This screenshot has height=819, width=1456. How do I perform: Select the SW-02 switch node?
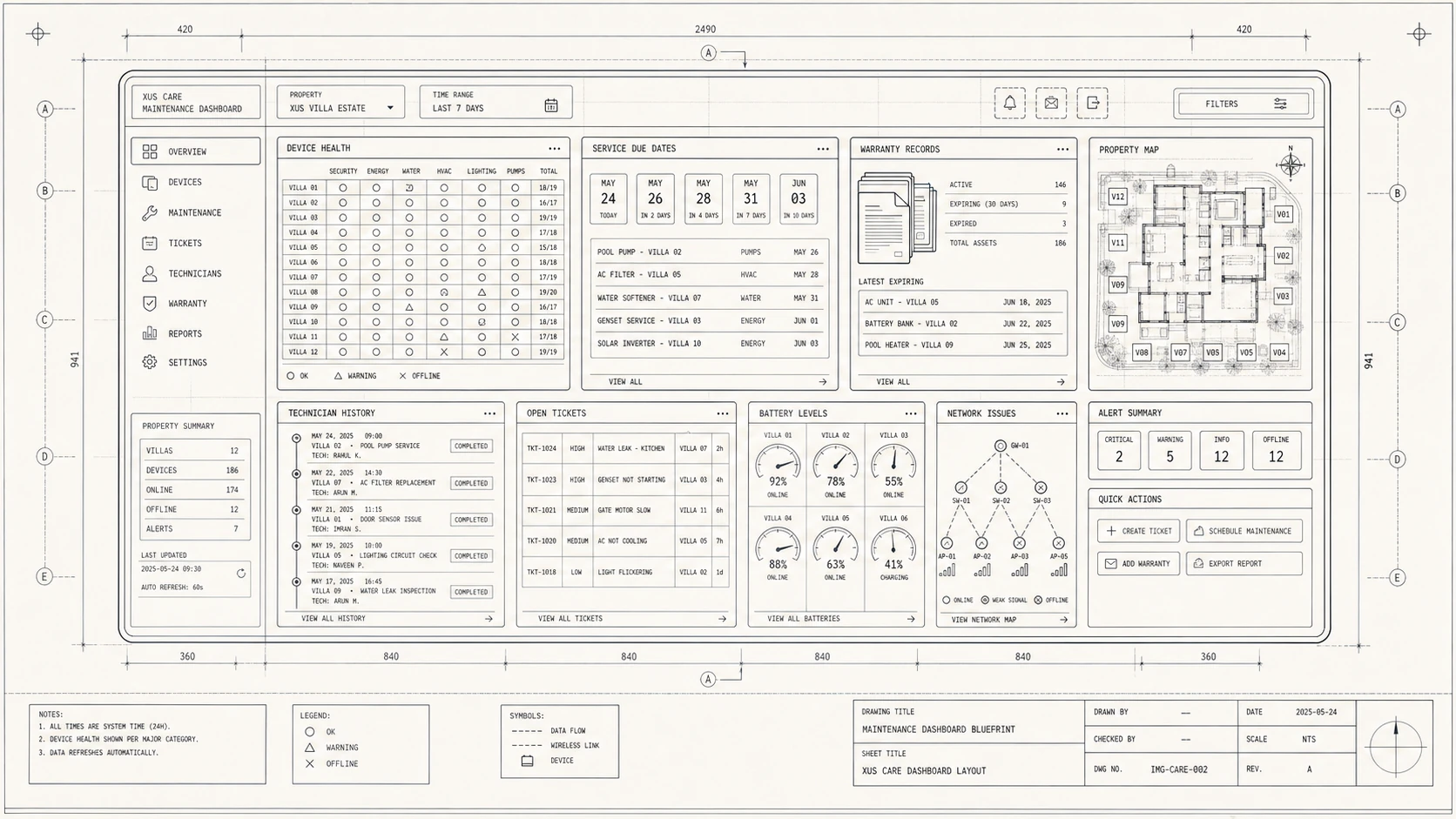click(1001, 487)
